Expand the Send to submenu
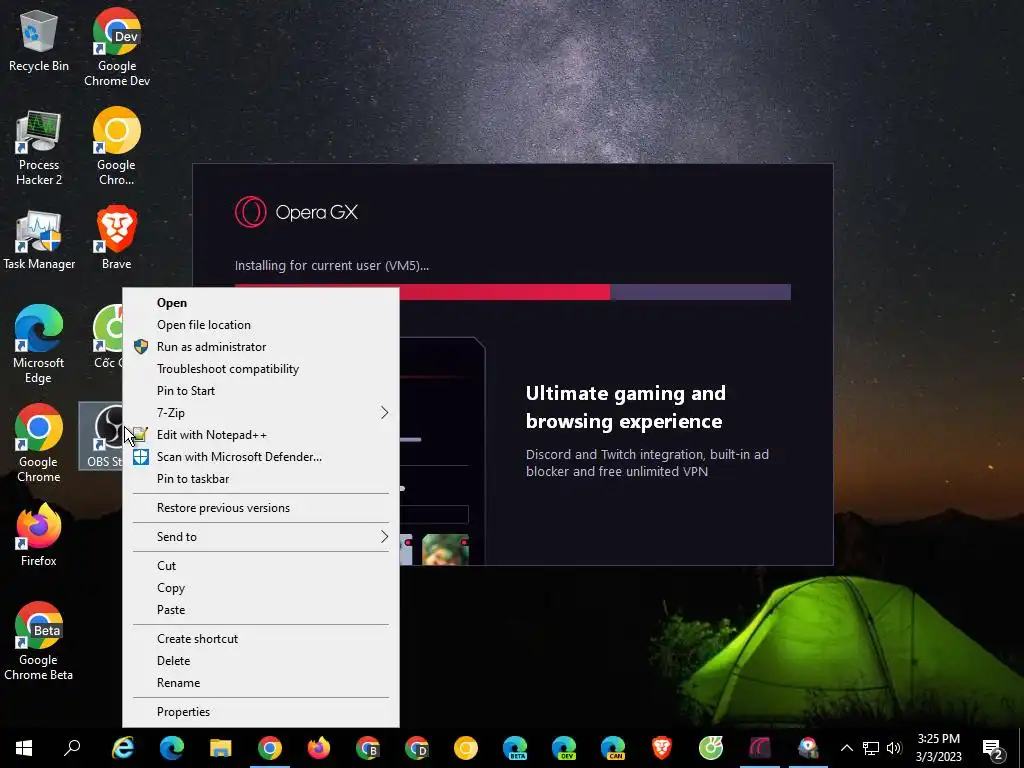The width and height of the screenshot is (1024, 768). (261, 537)
